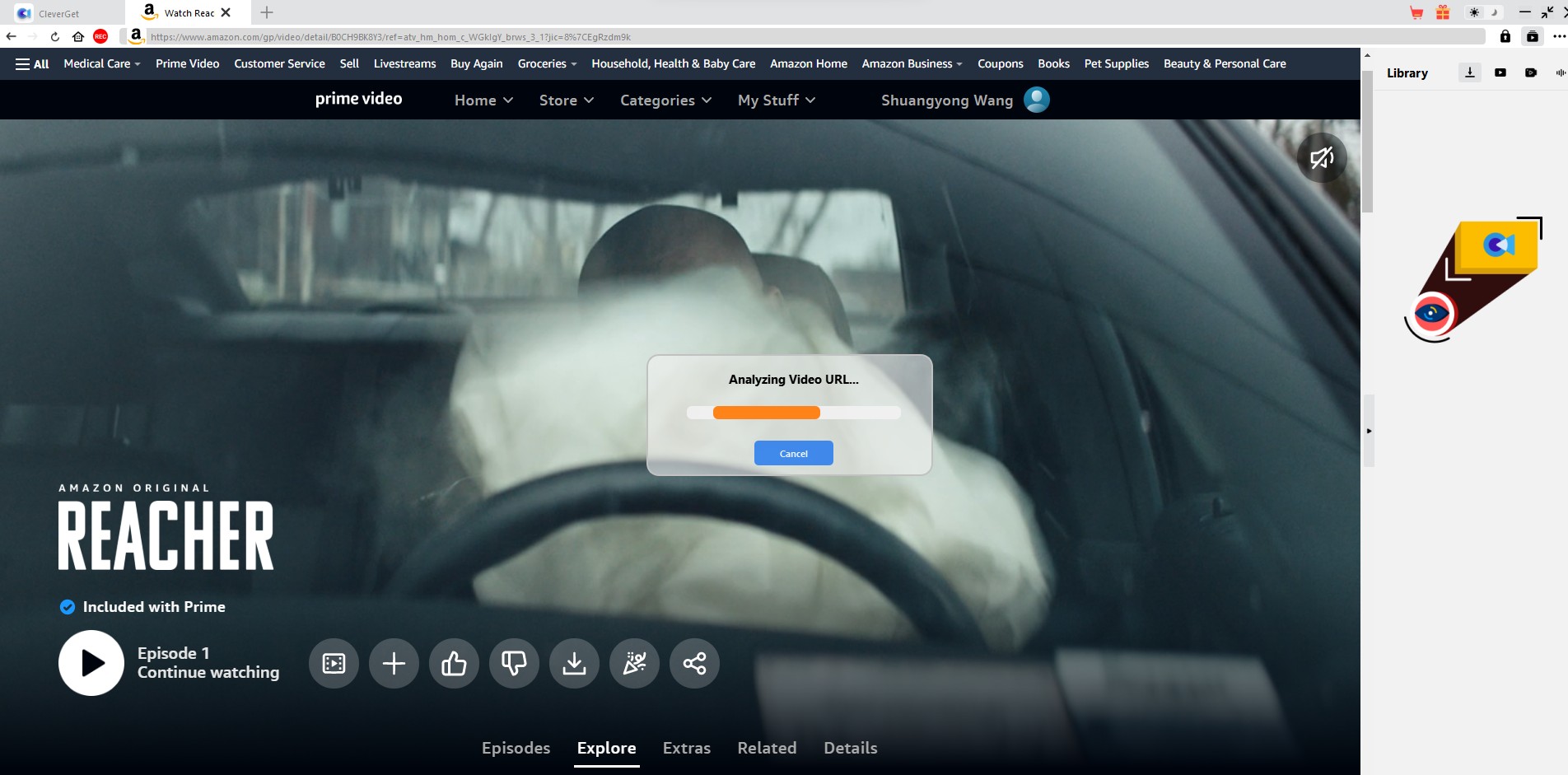Add Reacher to your watchlist with the plus icon
The width and height of the screenshot is (1568, 775).
coord(394,663)
